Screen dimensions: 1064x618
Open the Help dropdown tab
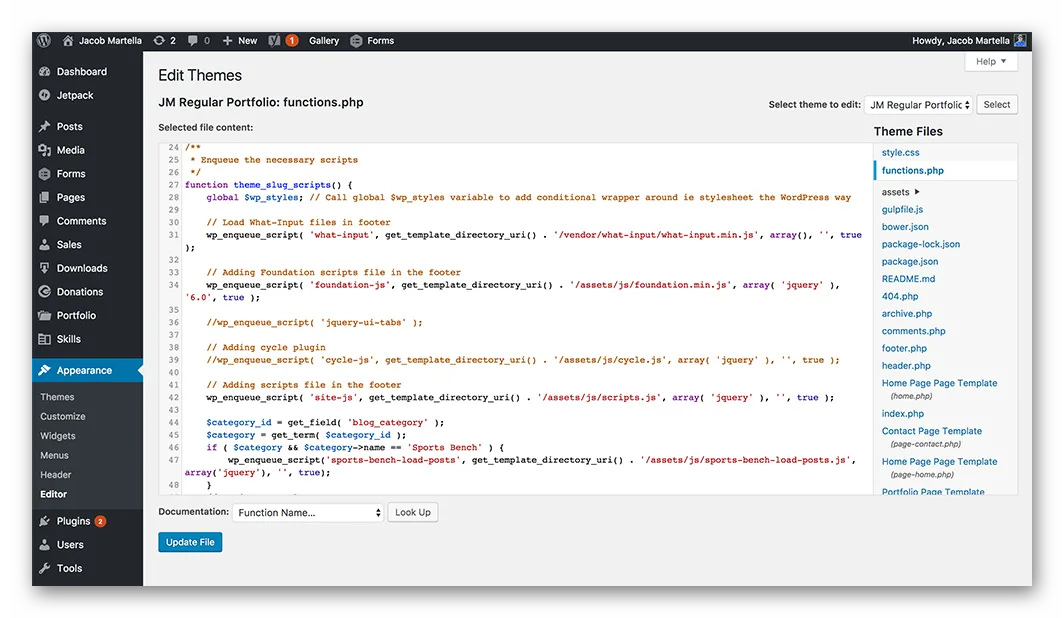(x=991, y=61)
